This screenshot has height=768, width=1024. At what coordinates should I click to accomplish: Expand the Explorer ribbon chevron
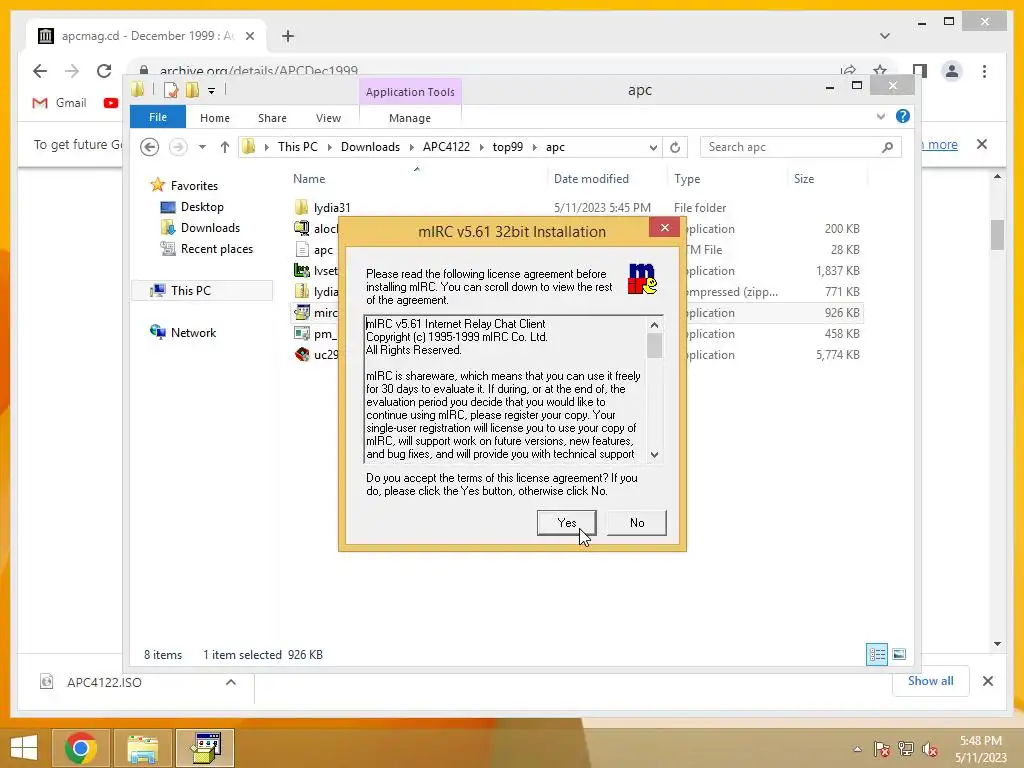click(x=881, y=117)
